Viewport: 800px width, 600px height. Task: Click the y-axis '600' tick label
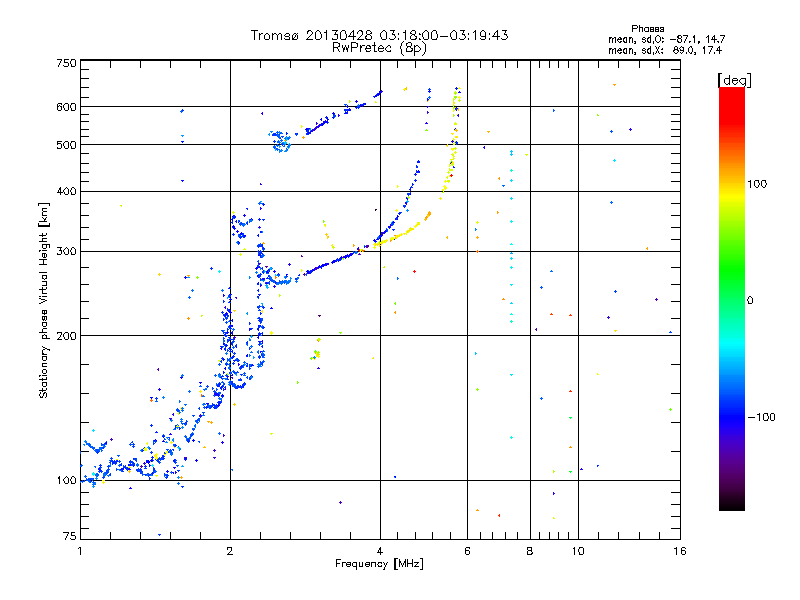tap(66, 107)
